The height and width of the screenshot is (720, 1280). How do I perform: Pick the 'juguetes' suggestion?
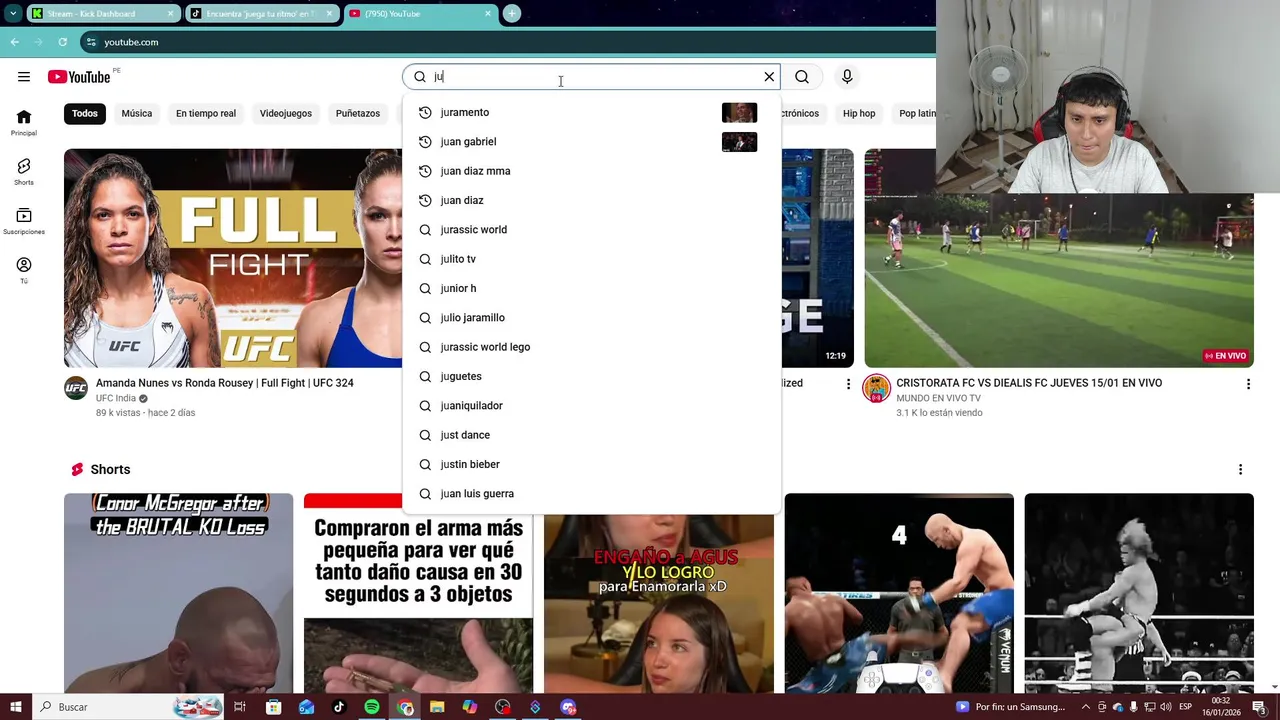coord(590,376)
